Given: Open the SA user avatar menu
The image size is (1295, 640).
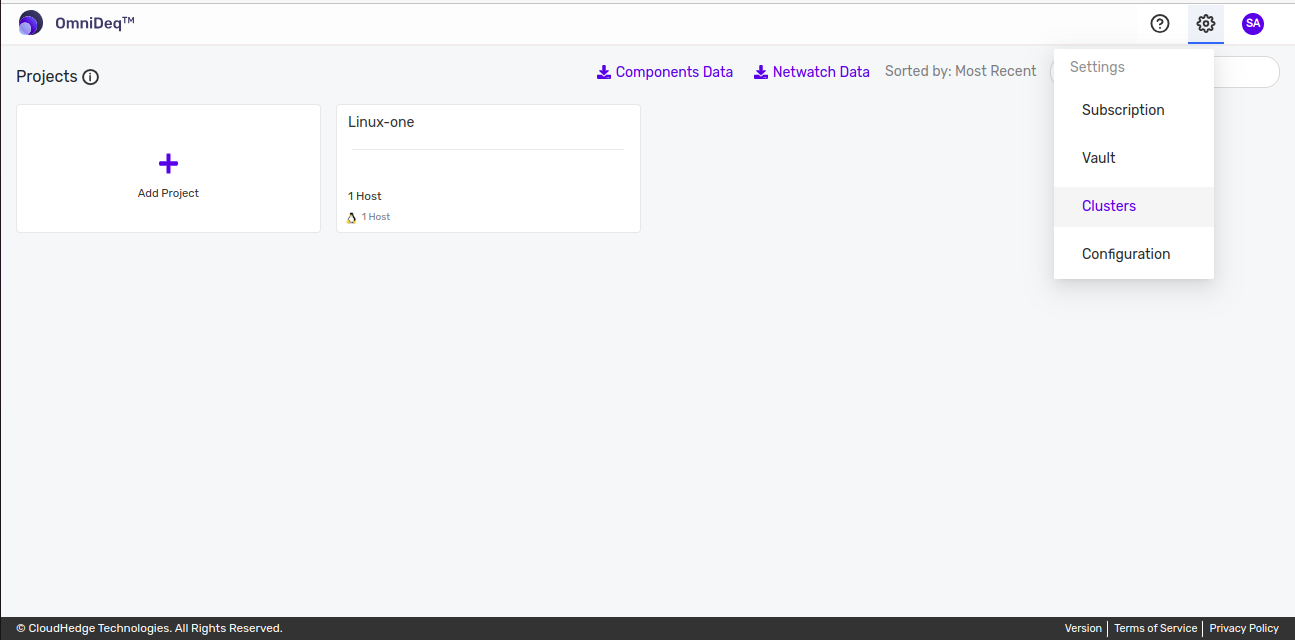Looking at the screenshot, I should point(1253,23).
